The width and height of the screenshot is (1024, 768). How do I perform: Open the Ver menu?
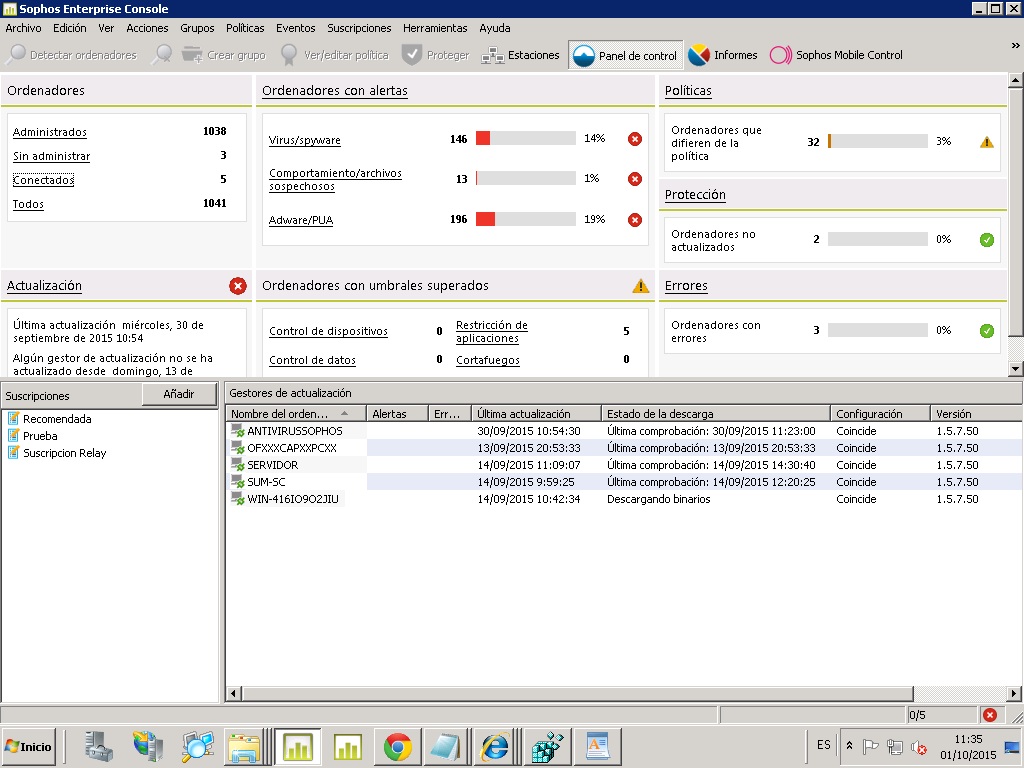pyautogui.click(x=106, y=28)
